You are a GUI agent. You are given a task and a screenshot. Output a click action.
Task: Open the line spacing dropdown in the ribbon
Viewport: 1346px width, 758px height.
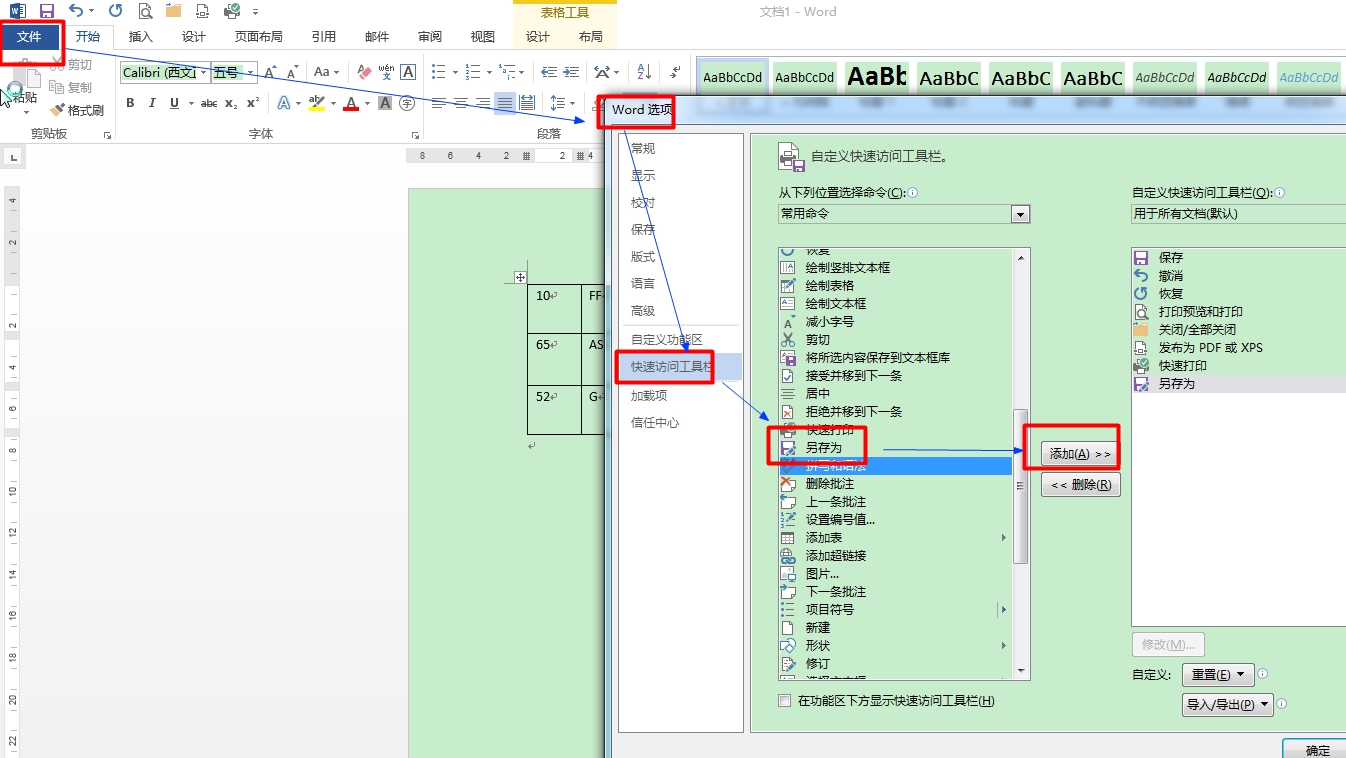[562, 103]
